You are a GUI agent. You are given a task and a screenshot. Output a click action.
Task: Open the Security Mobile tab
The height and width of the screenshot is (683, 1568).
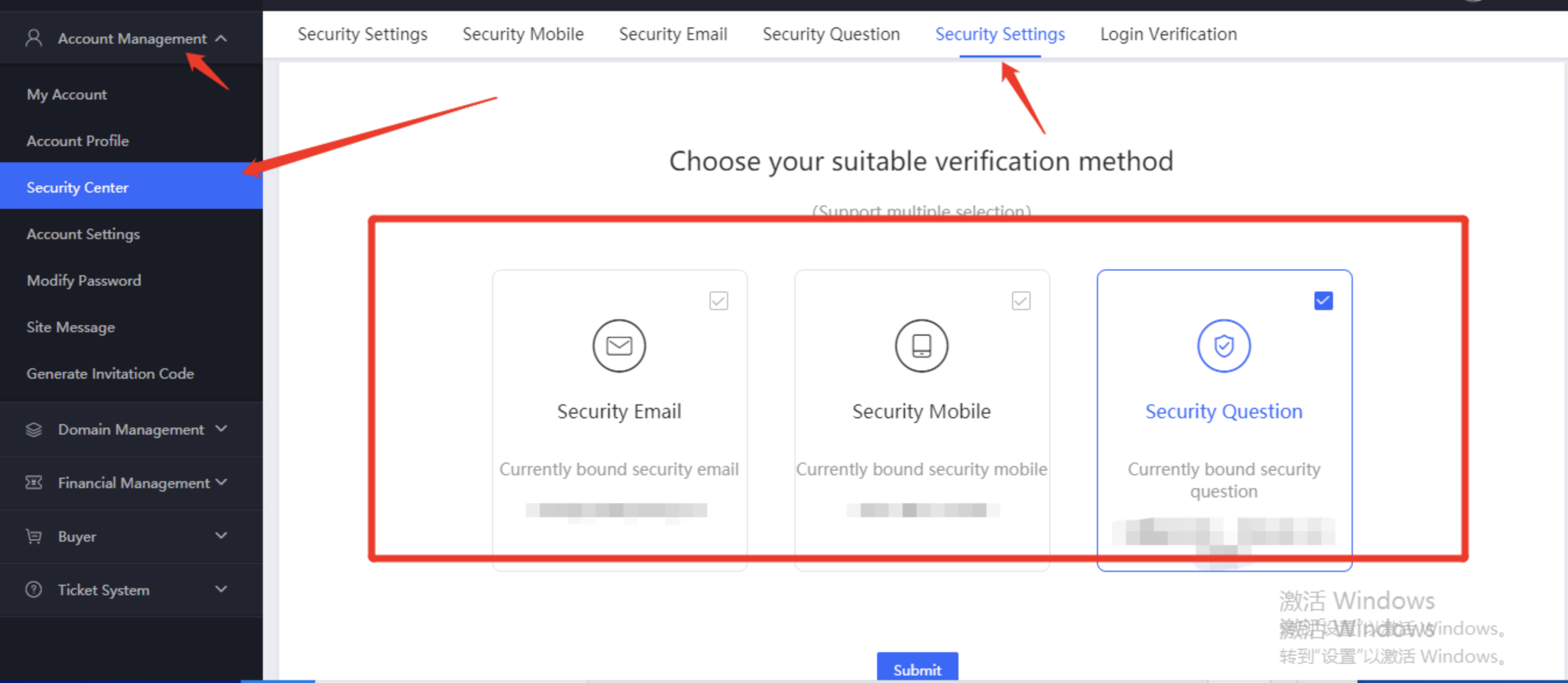point(523,34)
